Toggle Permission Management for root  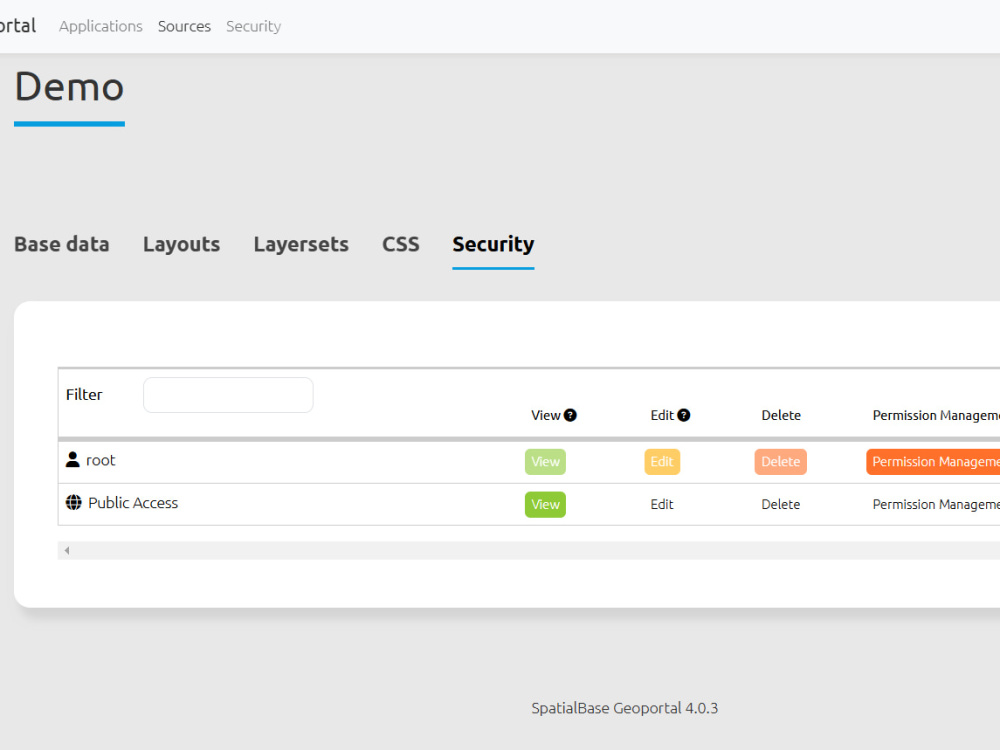933,462
